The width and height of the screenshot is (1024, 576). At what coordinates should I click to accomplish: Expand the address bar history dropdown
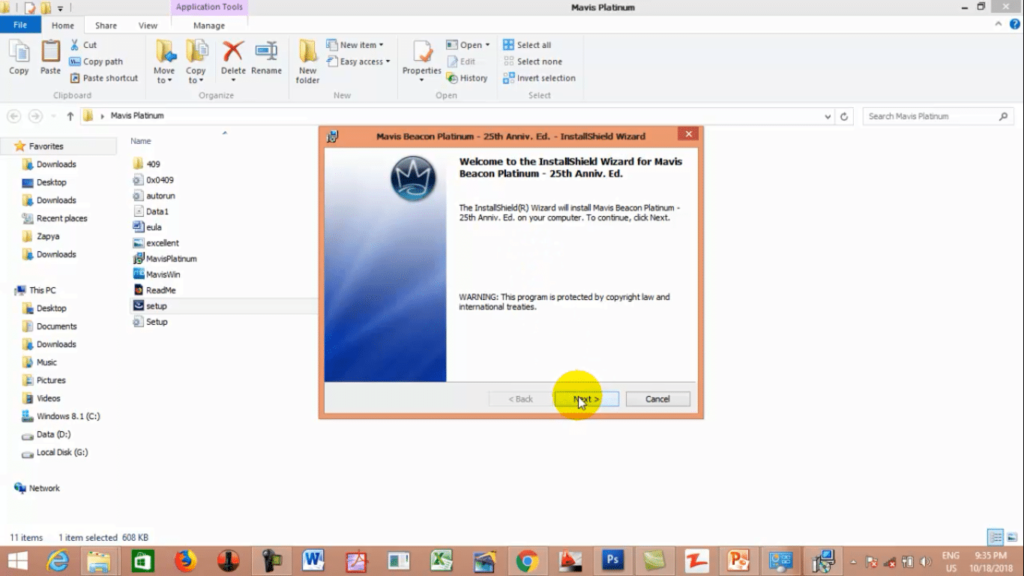[827, 116]
